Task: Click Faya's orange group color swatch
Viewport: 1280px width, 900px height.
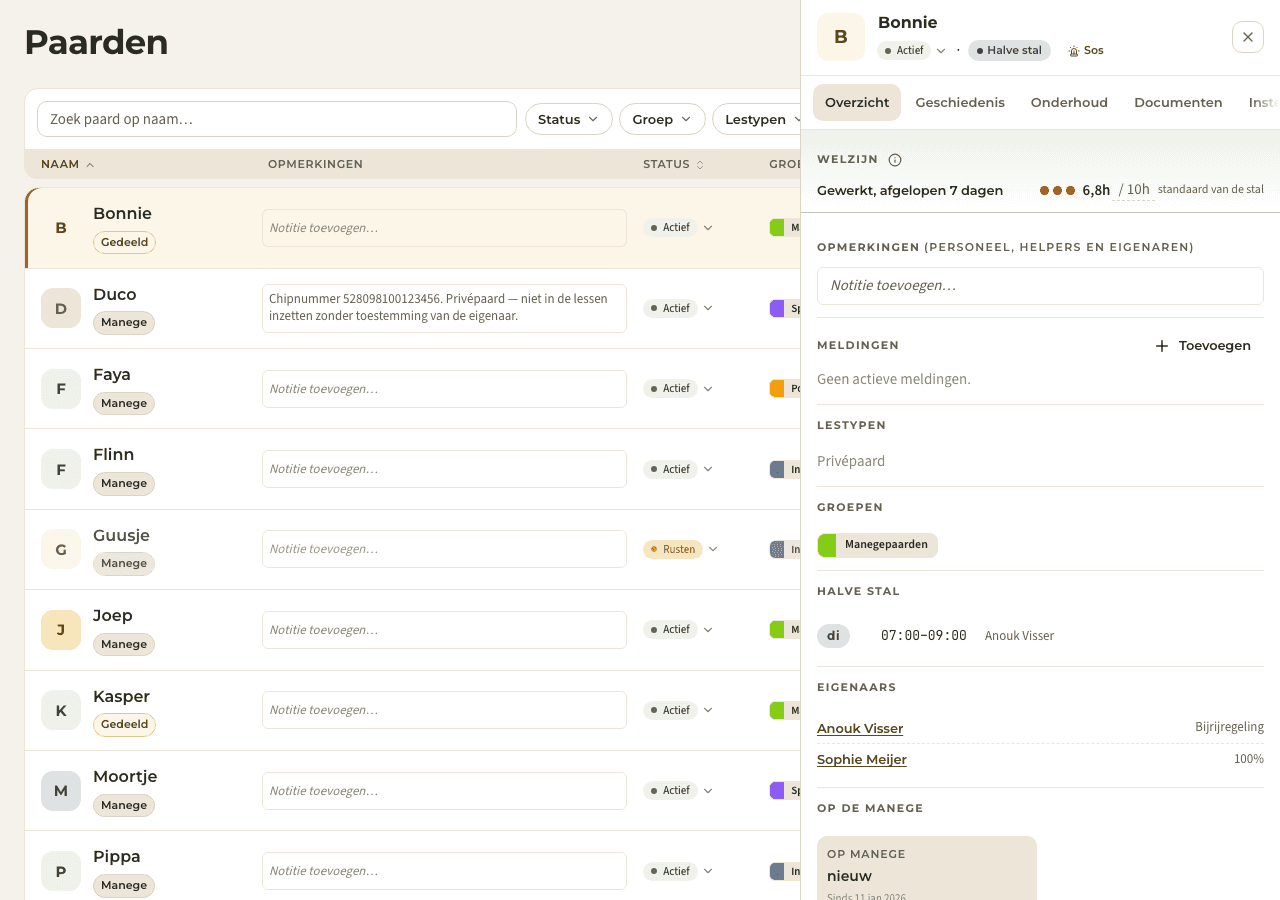Action: click(x=777, y=388)
